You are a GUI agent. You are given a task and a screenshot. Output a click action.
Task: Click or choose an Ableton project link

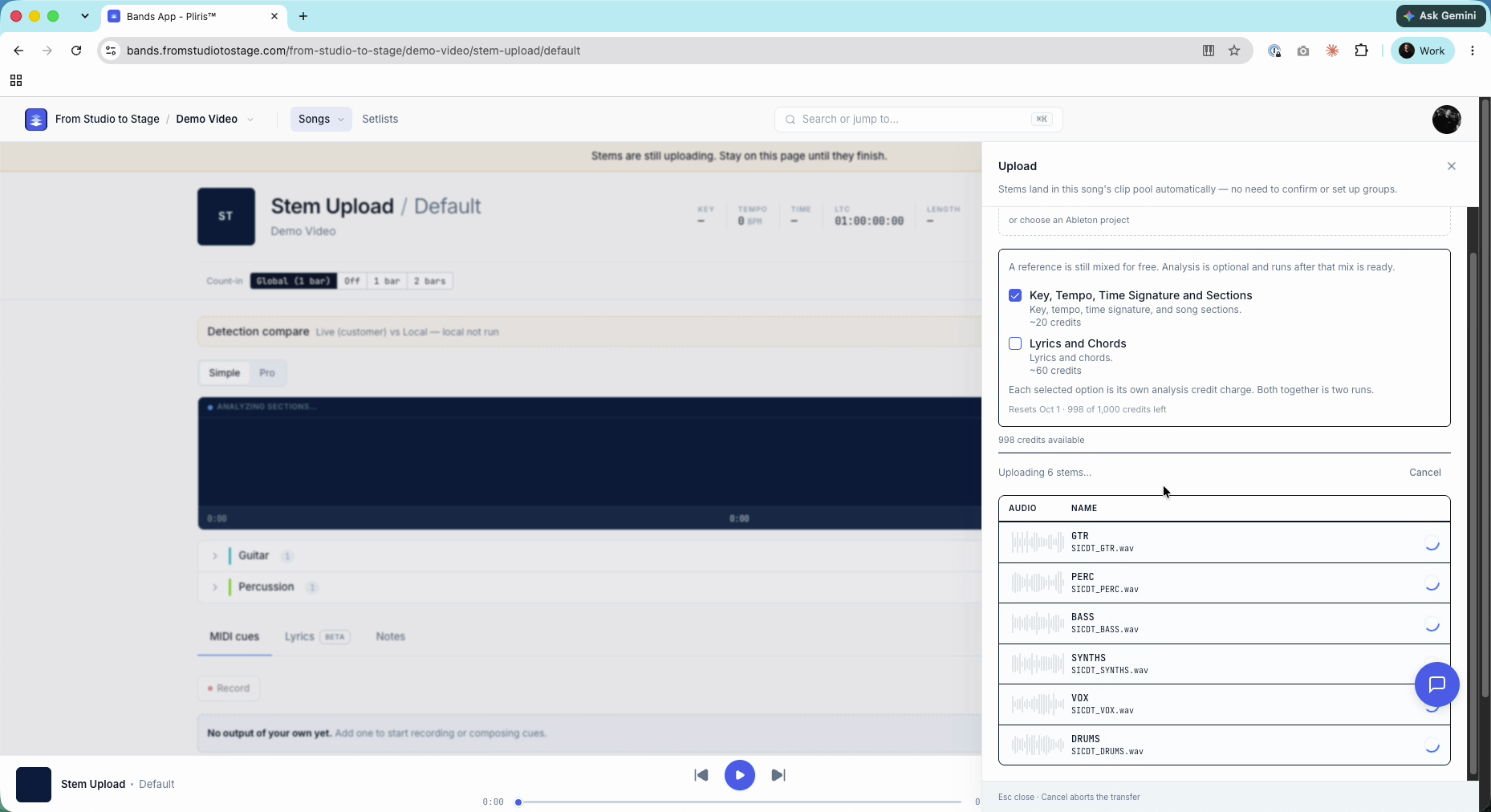(x=1069, y=220)
